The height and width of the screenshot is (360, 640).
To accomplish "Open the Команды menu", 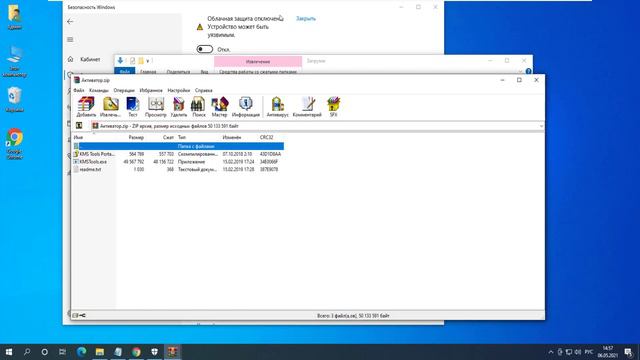I will pyautogui.click(x=99, y=90).
